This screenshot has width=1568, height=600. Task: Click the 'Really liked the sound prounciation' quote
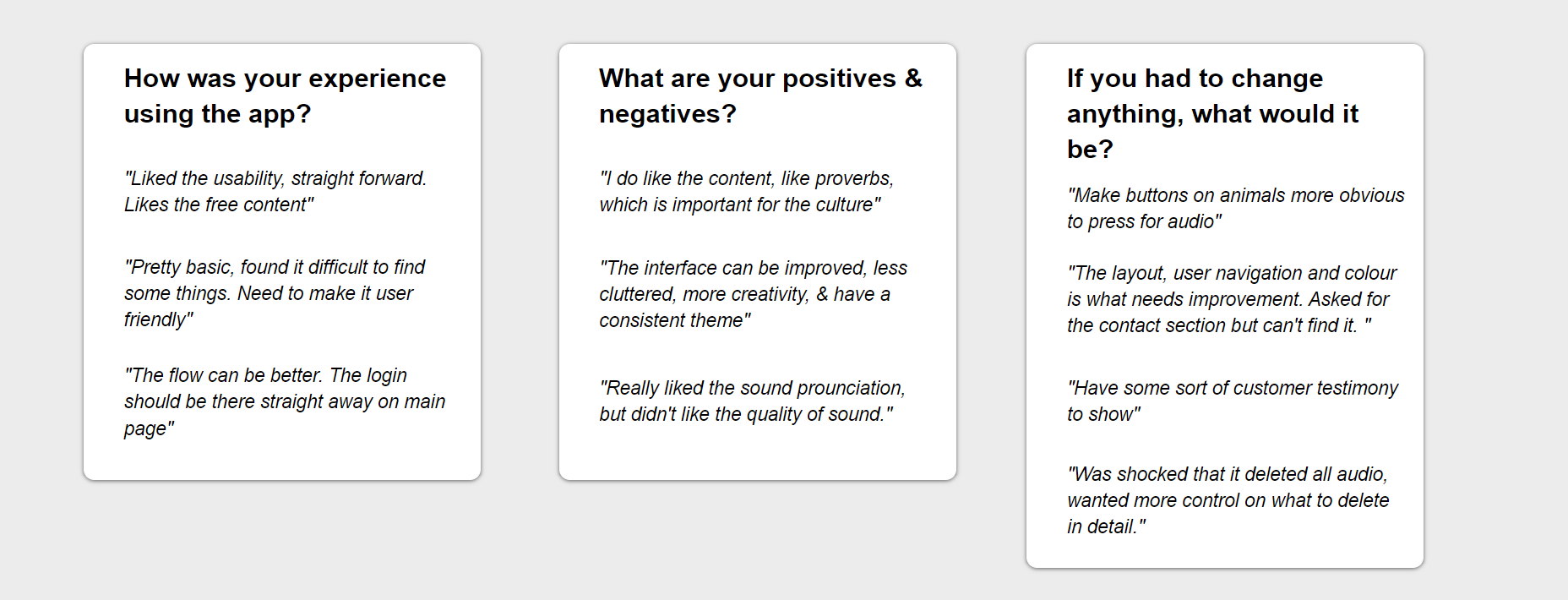(x=752, y=401)
